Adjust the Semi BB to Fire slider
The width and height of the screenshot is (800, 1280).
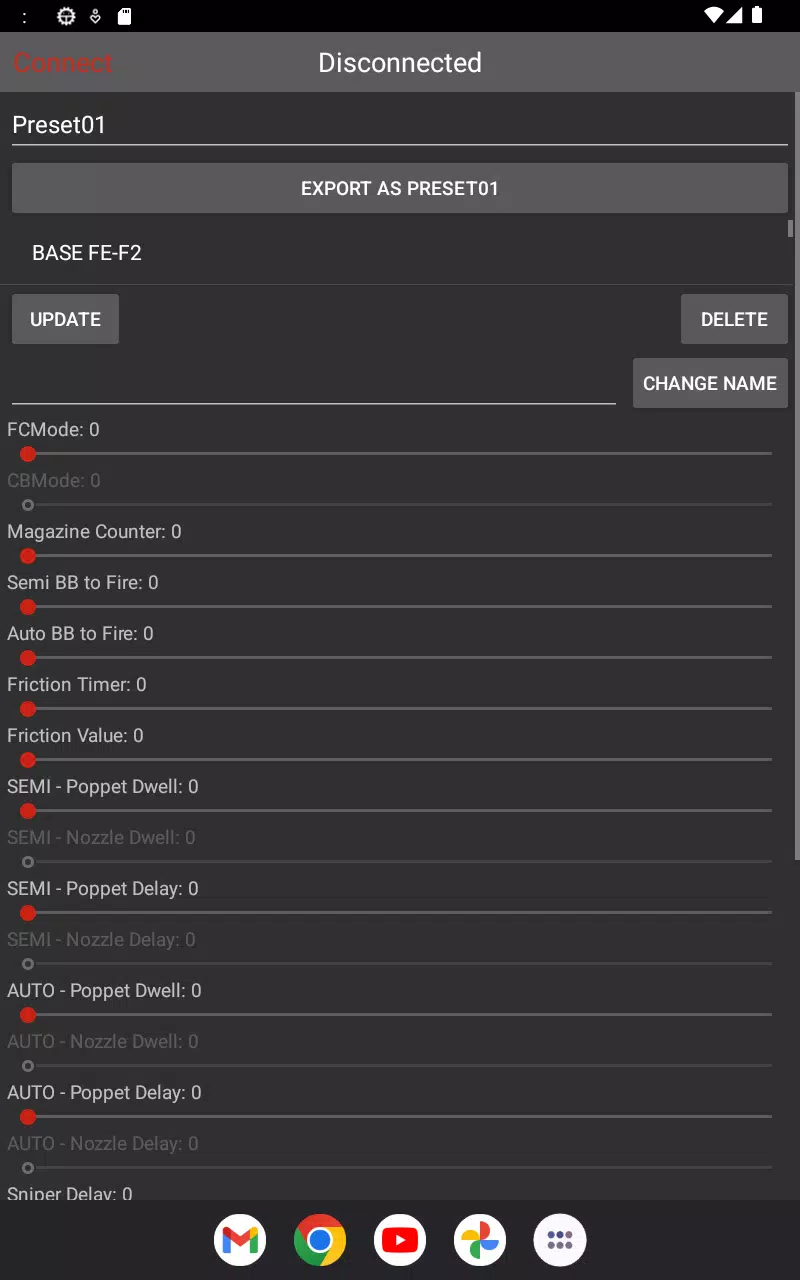click(x=400, y=607)
